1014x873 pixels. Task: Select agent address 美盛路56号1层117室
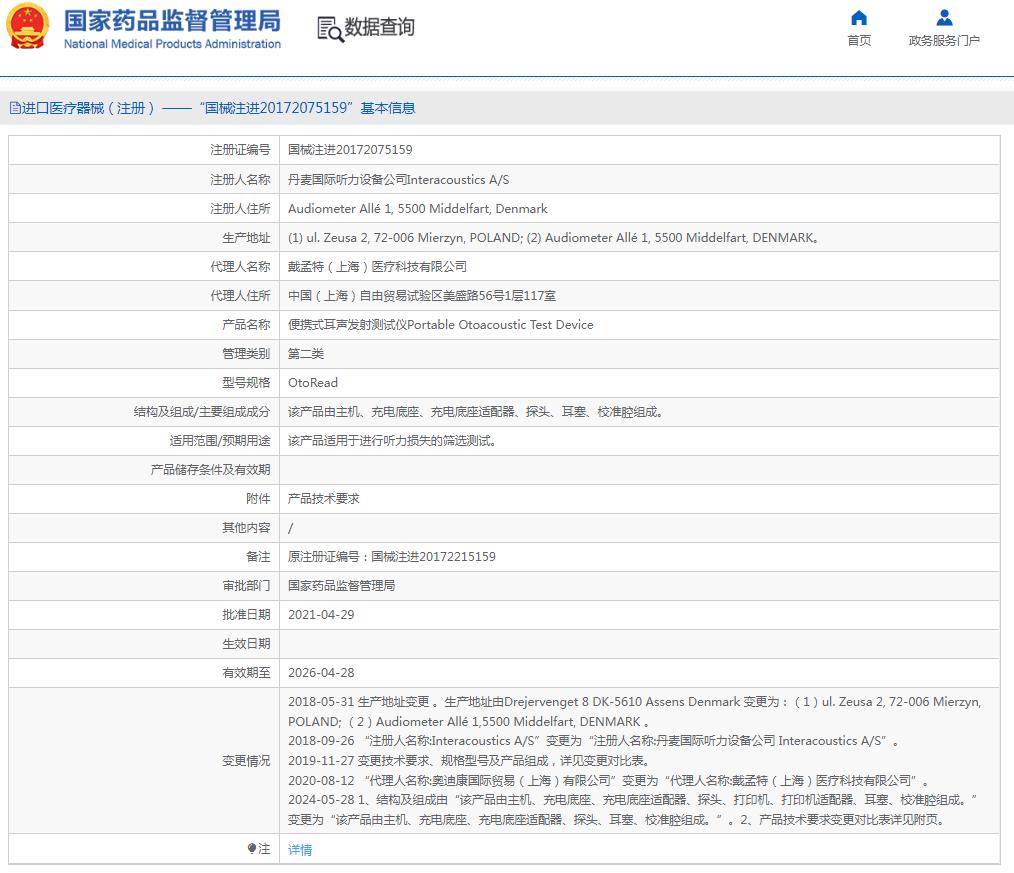pyautogui.click(x=422, y=296)
